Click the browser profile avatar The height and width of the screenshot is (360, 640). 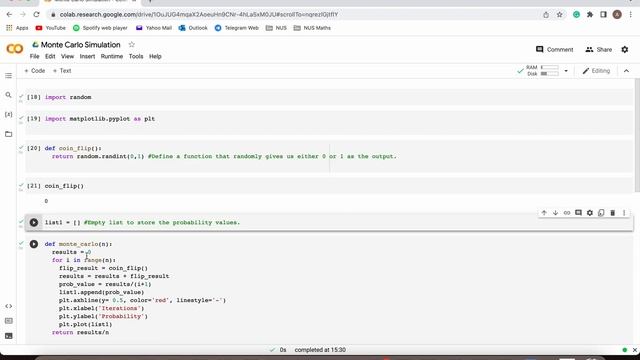[x=617, y=14]
